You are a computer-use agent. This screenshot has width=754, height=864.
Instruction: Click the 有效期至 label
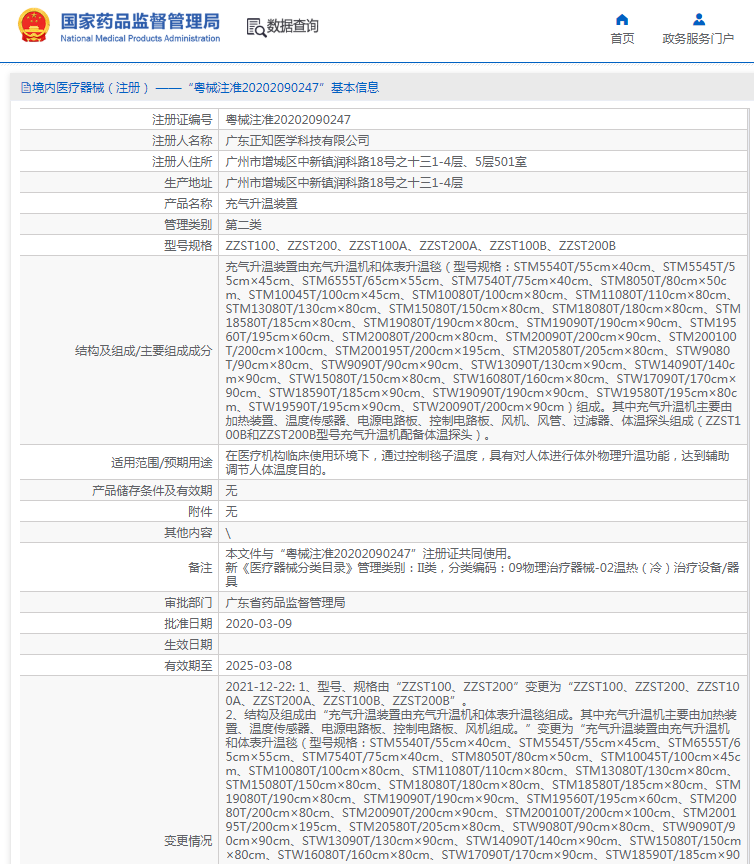[188, 665]
